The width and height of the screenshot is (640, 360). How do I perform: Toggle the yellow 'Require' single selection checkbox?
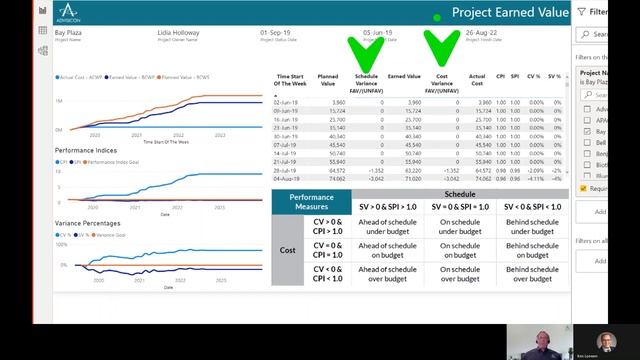coord(583,189)
